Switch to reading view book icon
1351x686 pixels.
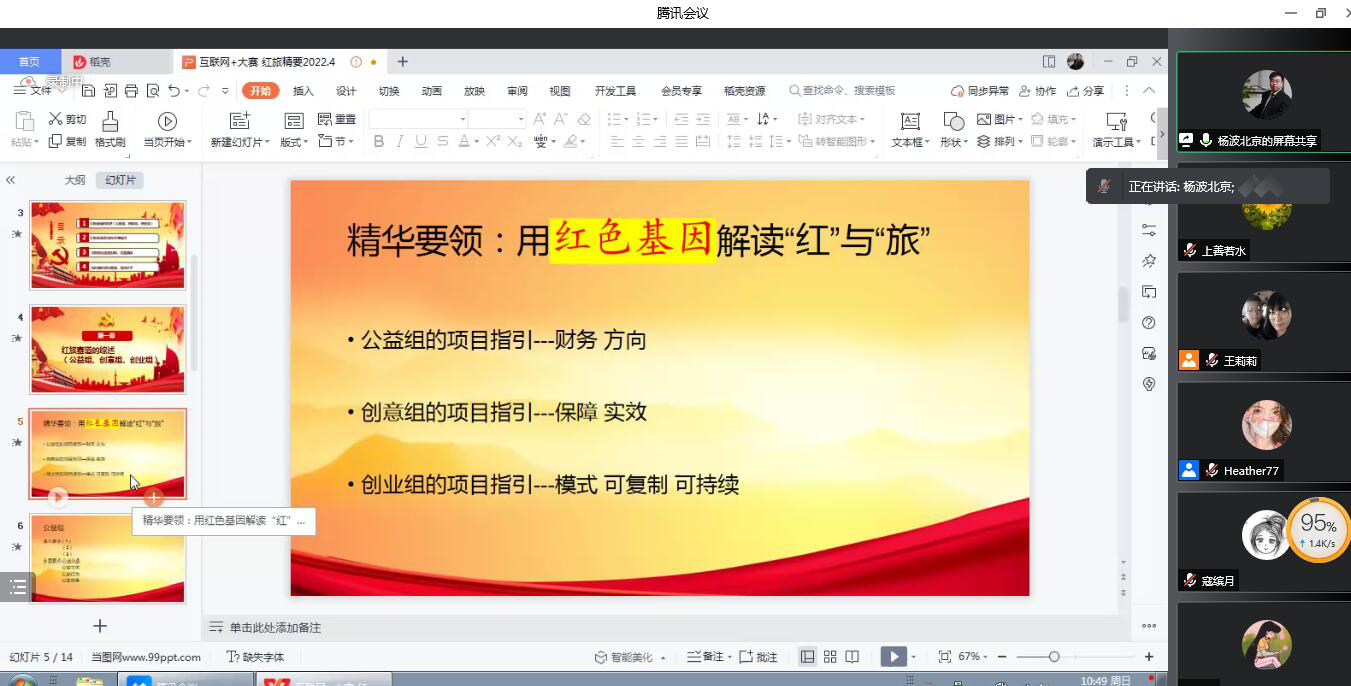click(852, 657)
